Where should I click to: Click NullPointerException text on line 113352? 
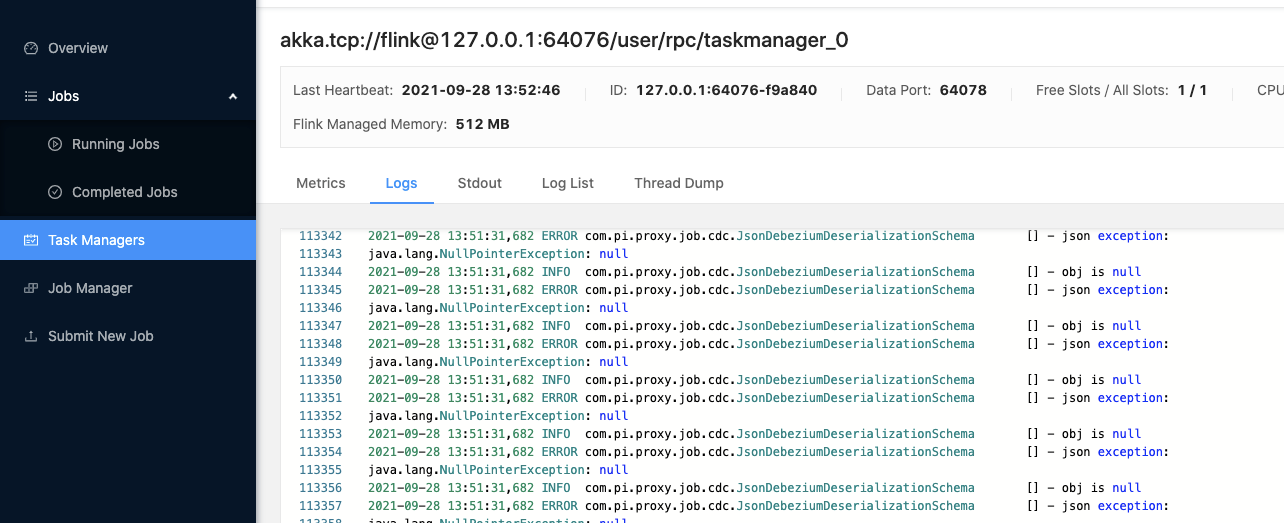[x=512, y=416]
